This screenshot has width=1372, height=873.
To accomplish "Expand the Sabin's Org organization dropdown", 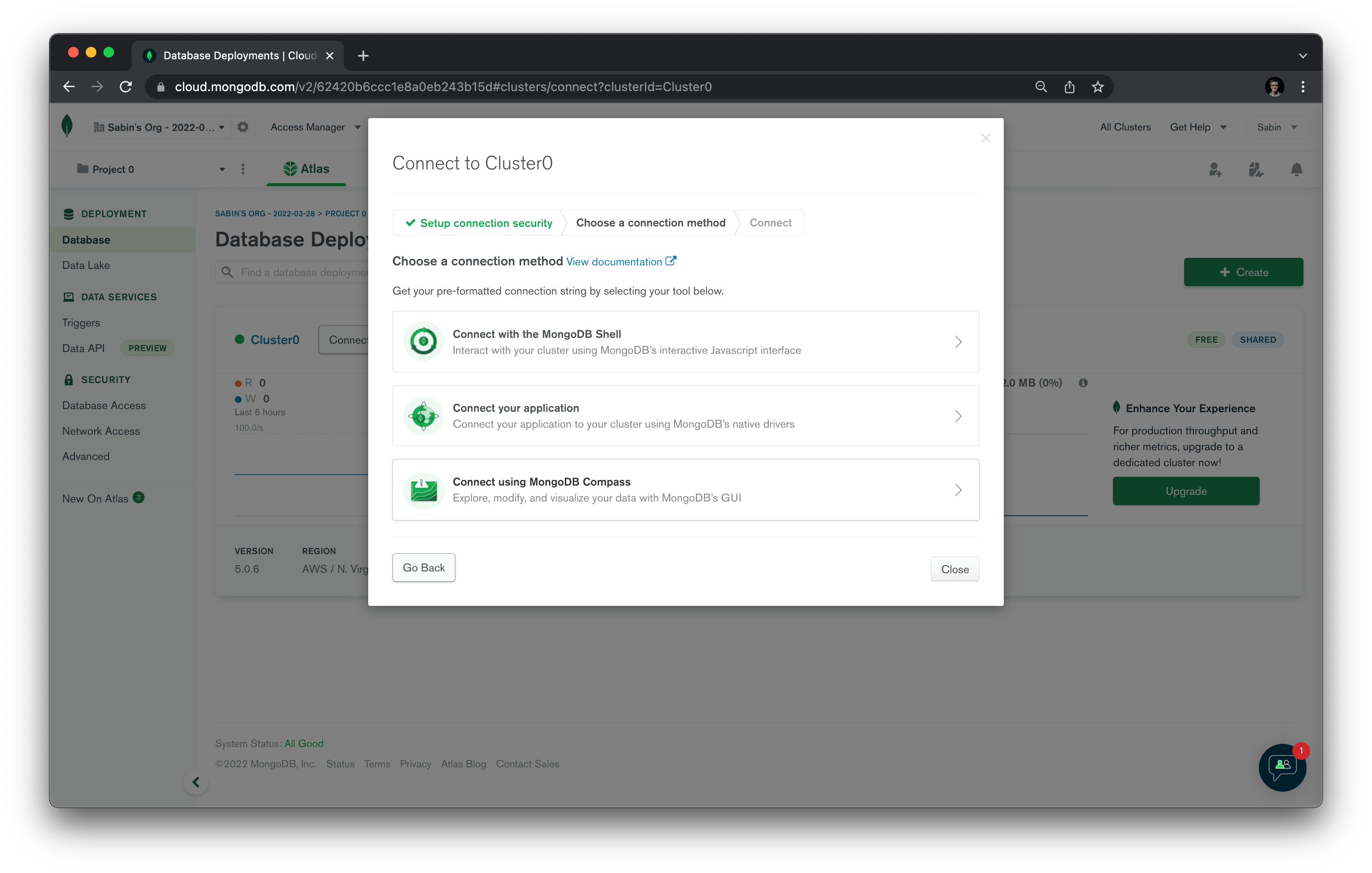I will [x=159, y=127].
